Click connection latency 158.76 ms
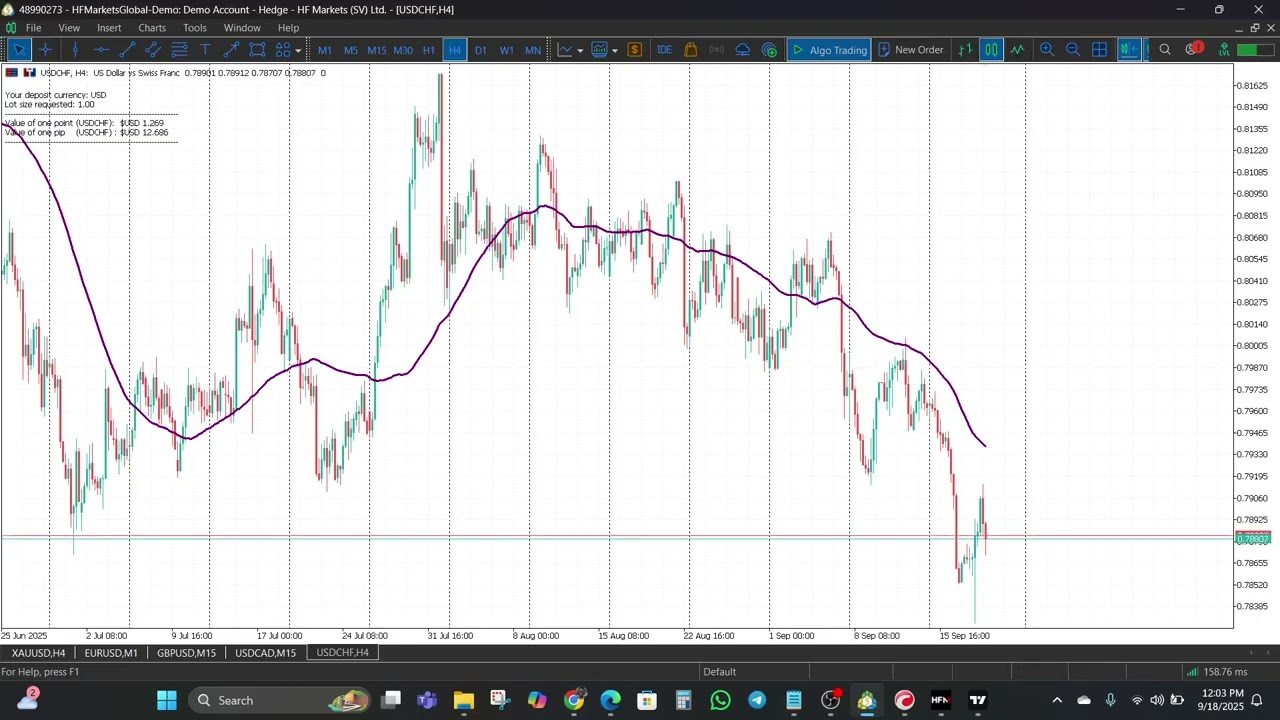The width and height of the screenshot is (1280, 720). pos(1218,672)
